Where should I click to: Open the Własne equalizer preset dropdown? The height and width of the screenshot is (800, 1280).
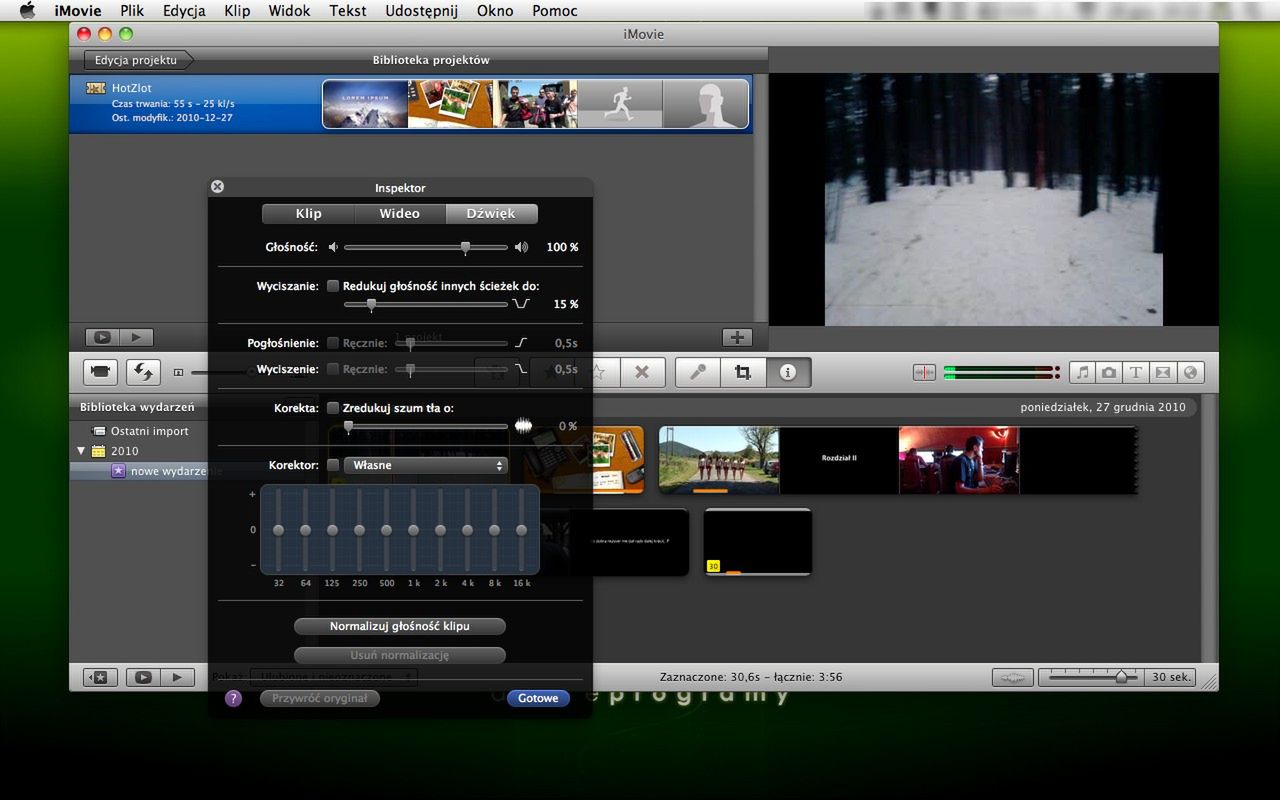[x=426, y=465]
